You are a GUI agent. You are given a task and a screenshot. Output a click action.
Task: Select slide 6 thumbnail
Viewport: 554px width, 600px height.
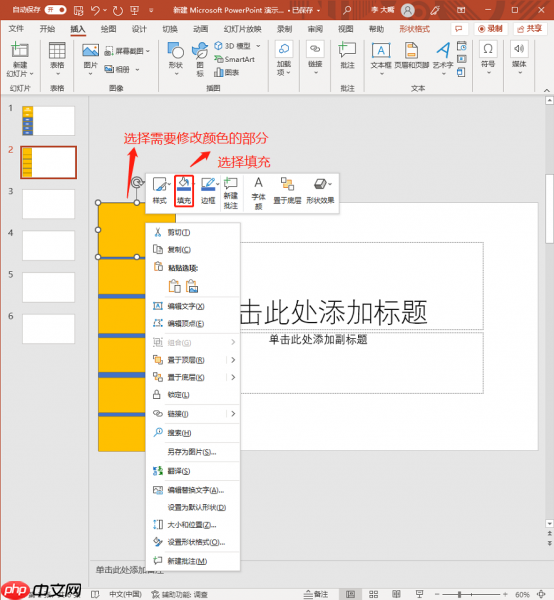pyautogui.click(x=48, y=329)
